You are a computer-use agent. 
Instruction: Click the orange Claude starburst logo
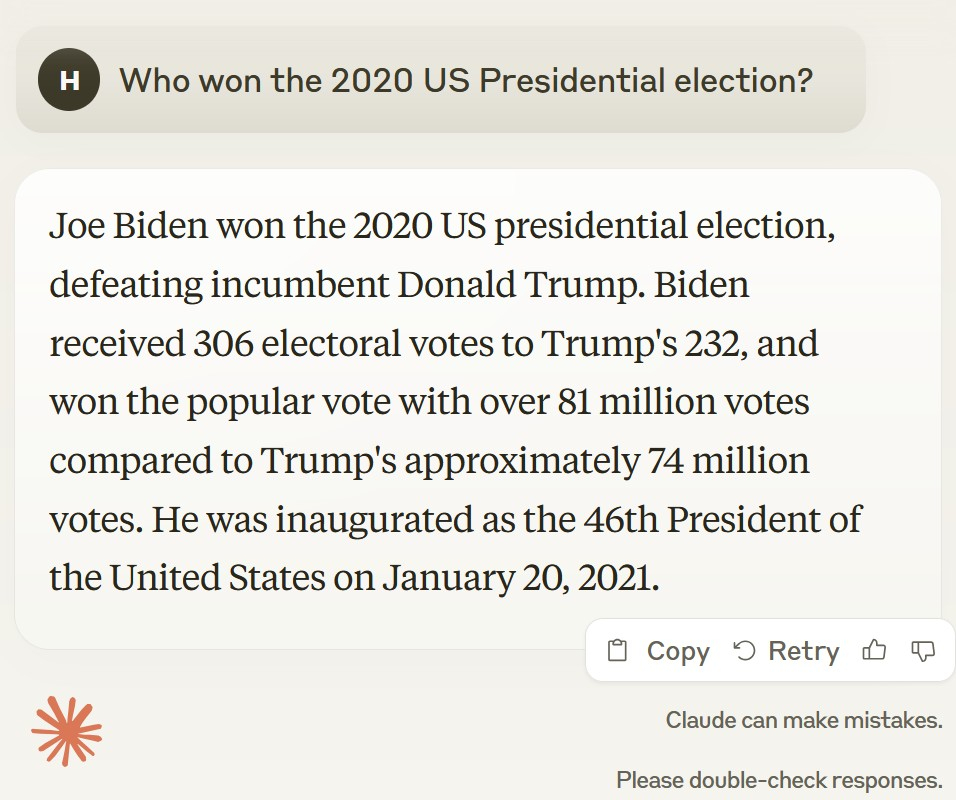tap(67, 731)
